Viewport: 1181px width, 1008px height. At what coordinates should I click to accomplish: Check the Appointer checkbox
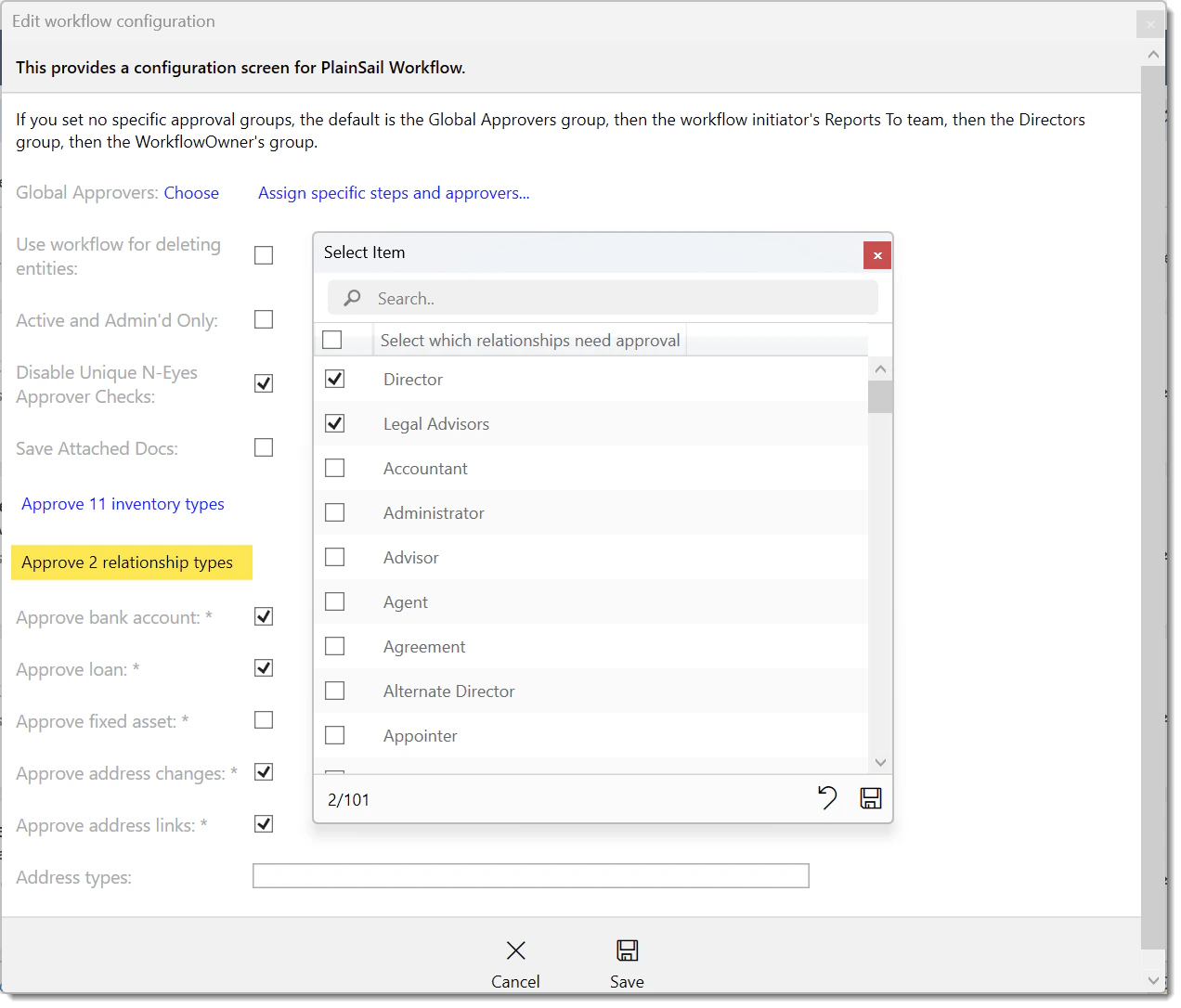335,735
